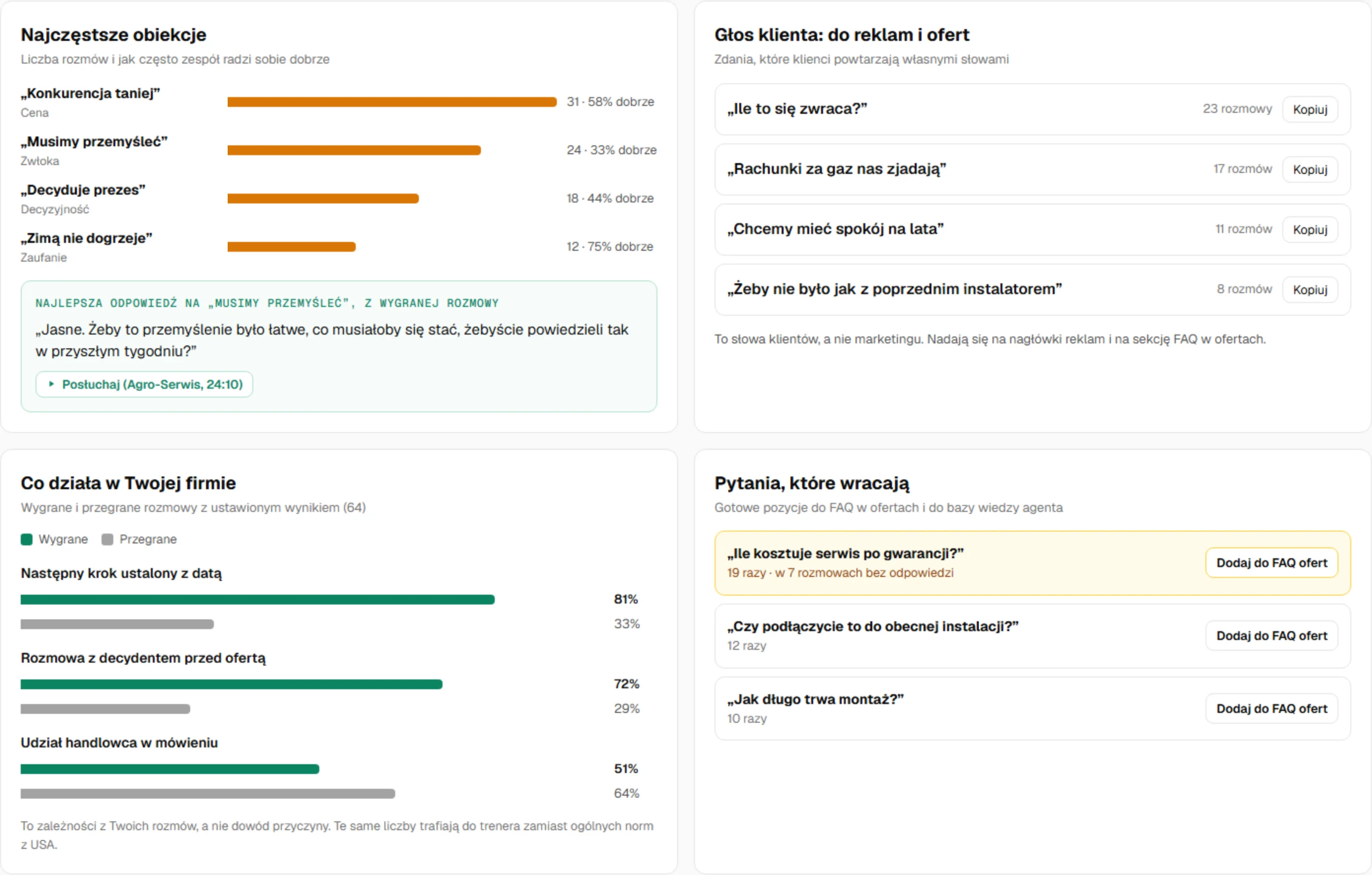Select the „Konkurencja taniej” objection bar
This screenshot has width=1372, height=875.
coord(392,102)
